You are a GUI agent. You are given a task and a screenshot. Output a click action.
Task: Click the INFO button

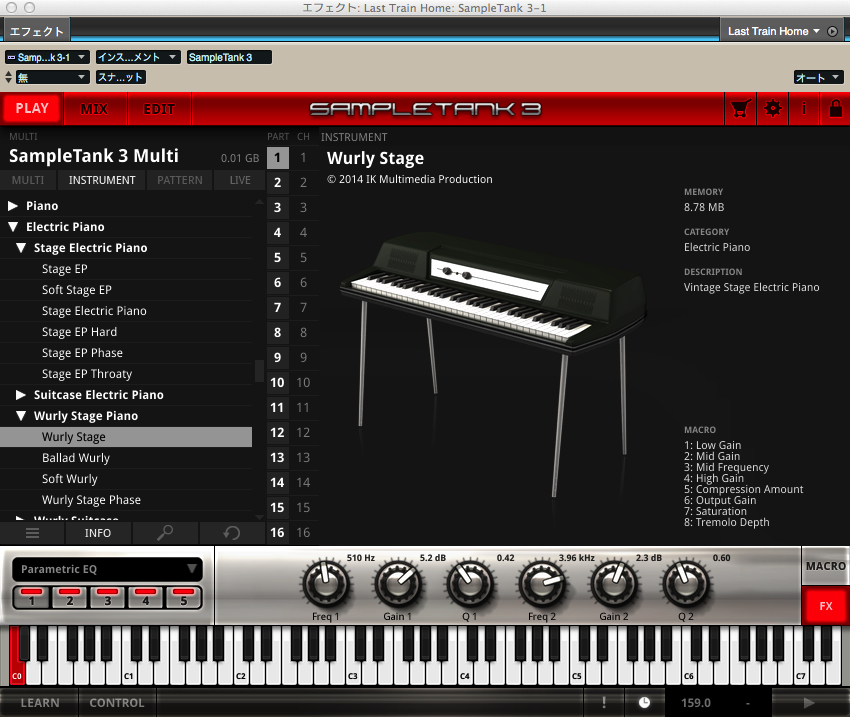click(98, 533)
